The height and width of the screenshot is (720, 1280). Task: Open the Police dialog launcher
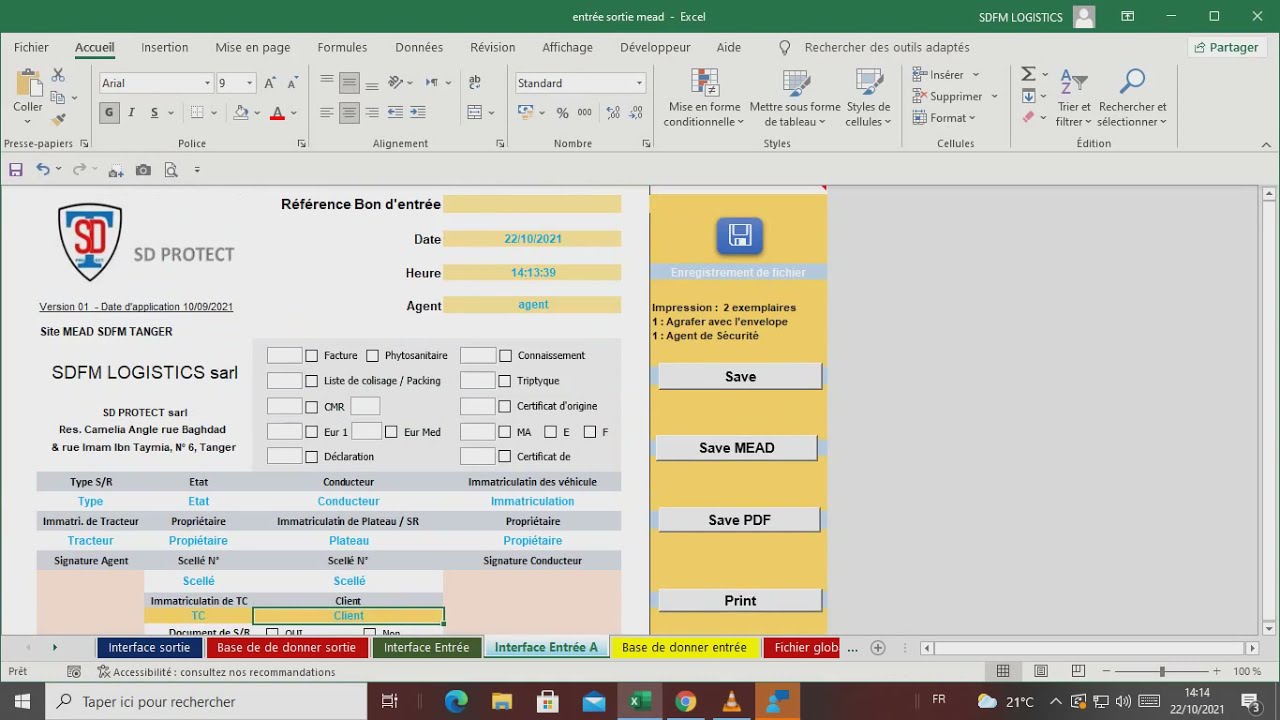click(x=301, y=144)
